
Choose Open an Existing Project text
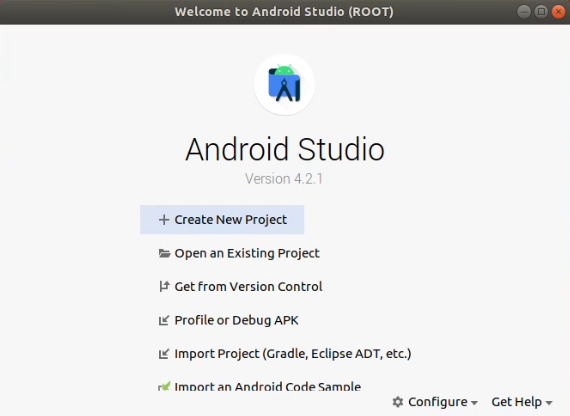247,253
